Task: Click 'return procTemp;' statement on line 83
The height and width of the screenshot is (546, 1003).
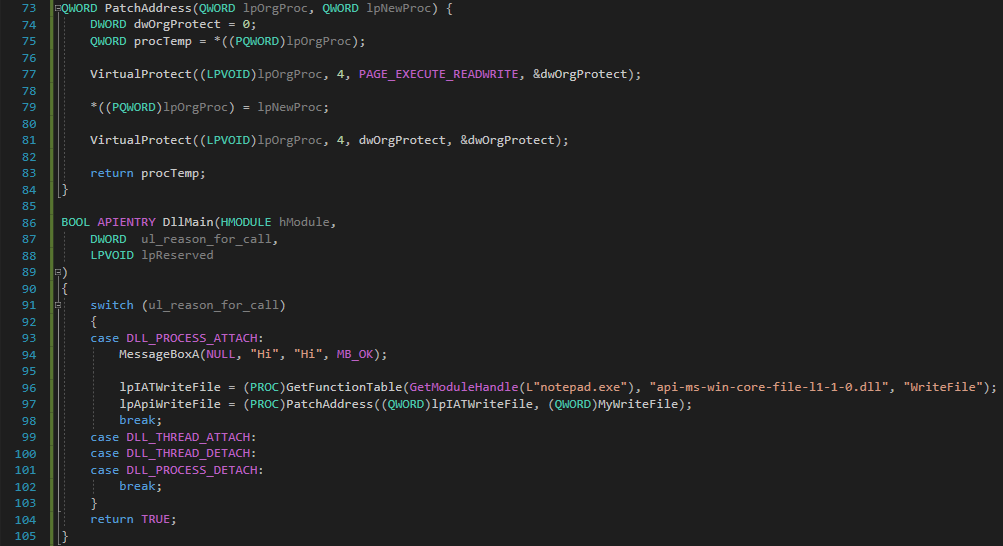Action: [x=148, y=173]
